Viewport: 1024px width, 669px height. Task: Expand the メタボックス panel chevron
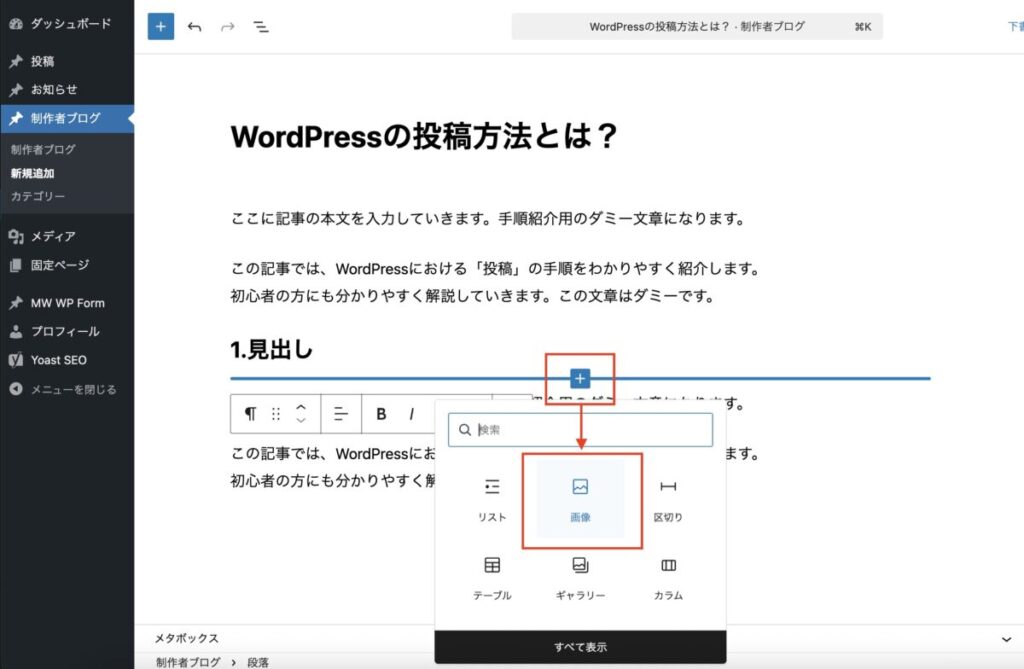click(1006, 640)
